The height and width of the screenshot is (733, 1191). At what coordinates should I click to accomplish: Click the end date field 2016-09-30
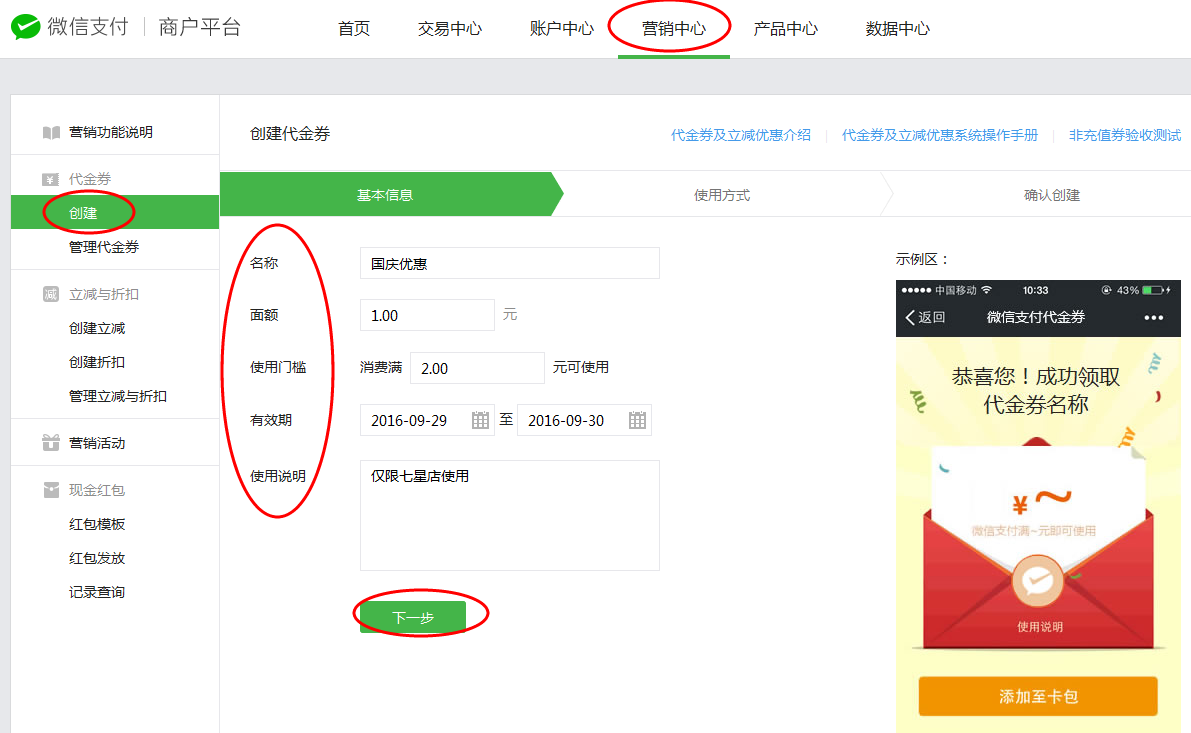(584, 420)
